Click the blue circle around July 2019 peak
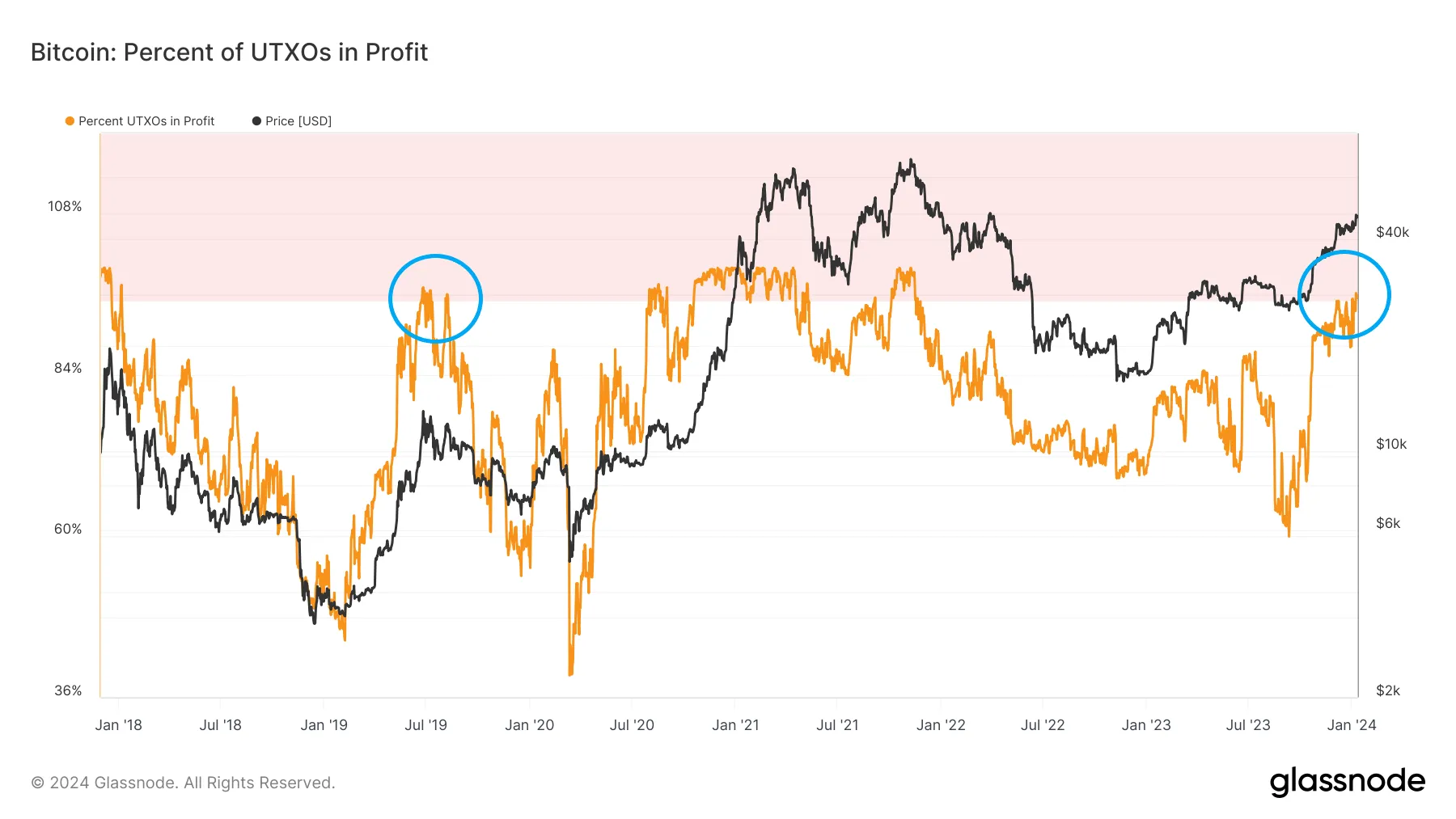This screenshot has height=819, width=1456. tap(435, 298)
